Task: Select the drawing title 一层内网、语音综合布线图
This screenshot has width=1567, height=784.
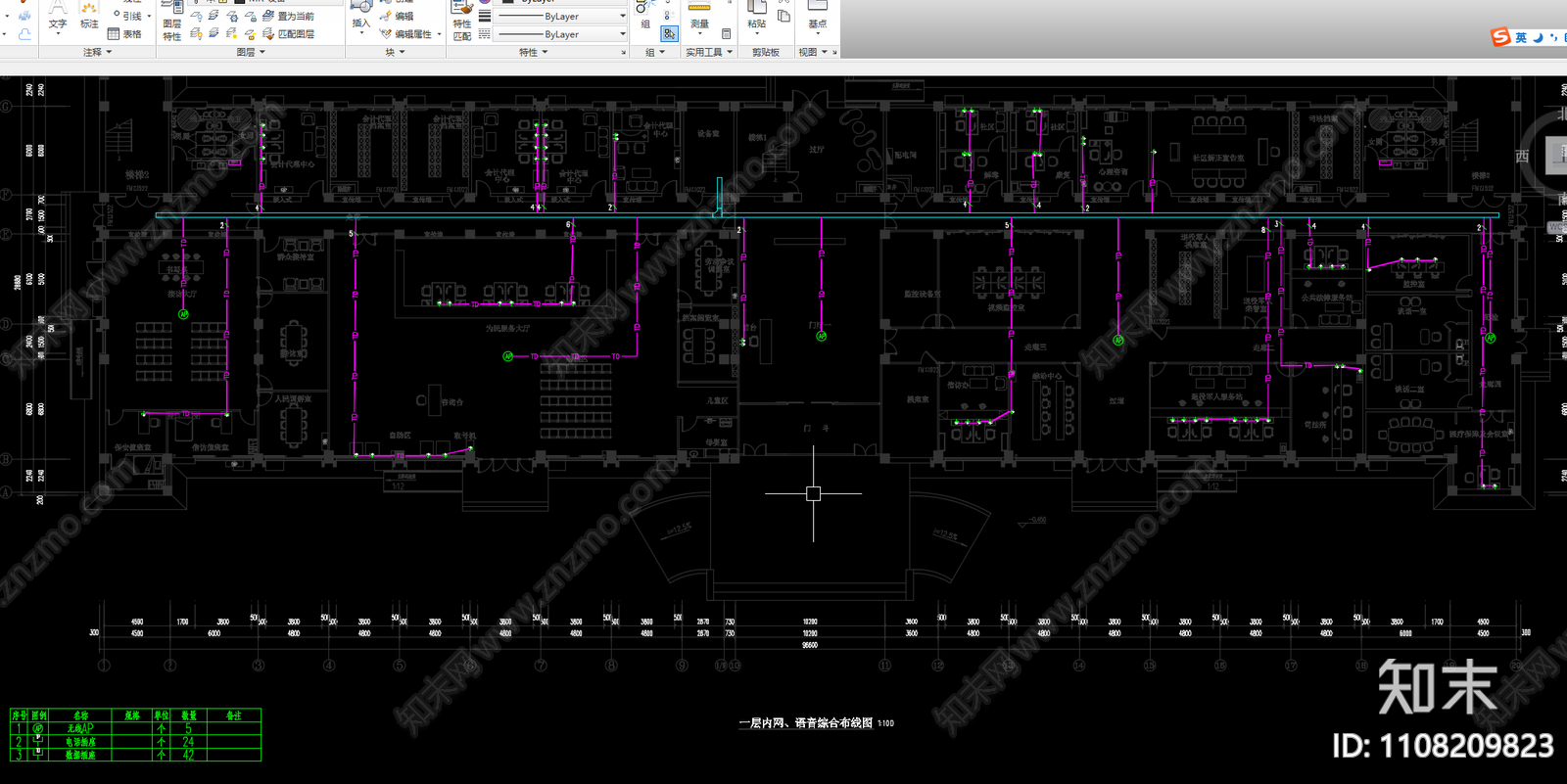Action: pos(806,723)
